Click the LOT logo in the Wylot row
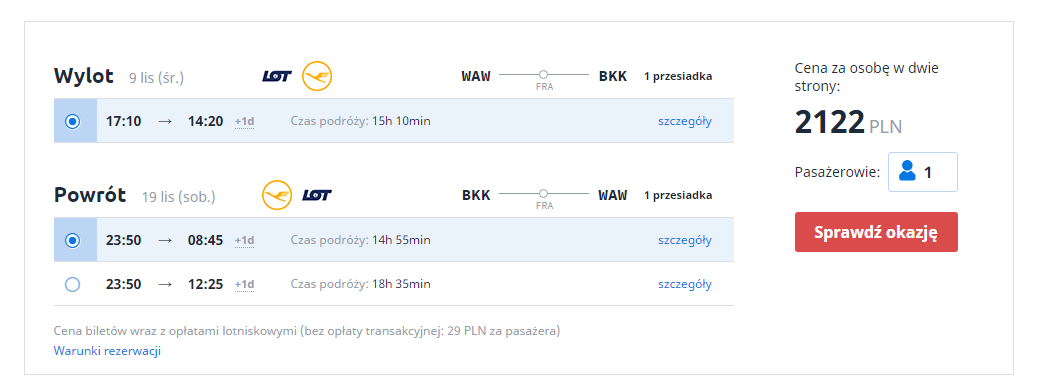Screen dimensions: 1037x376 pos(277,76)
